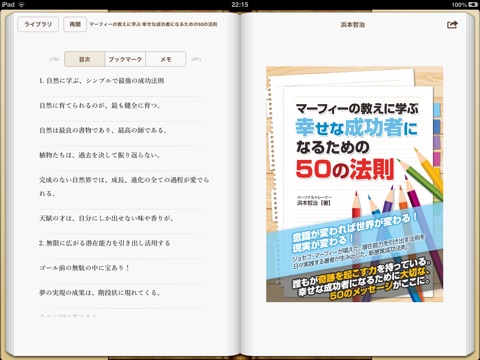Open 自然は最良の書物であり entry
This screenshot has height=360, width=480.
click(125, 130)
